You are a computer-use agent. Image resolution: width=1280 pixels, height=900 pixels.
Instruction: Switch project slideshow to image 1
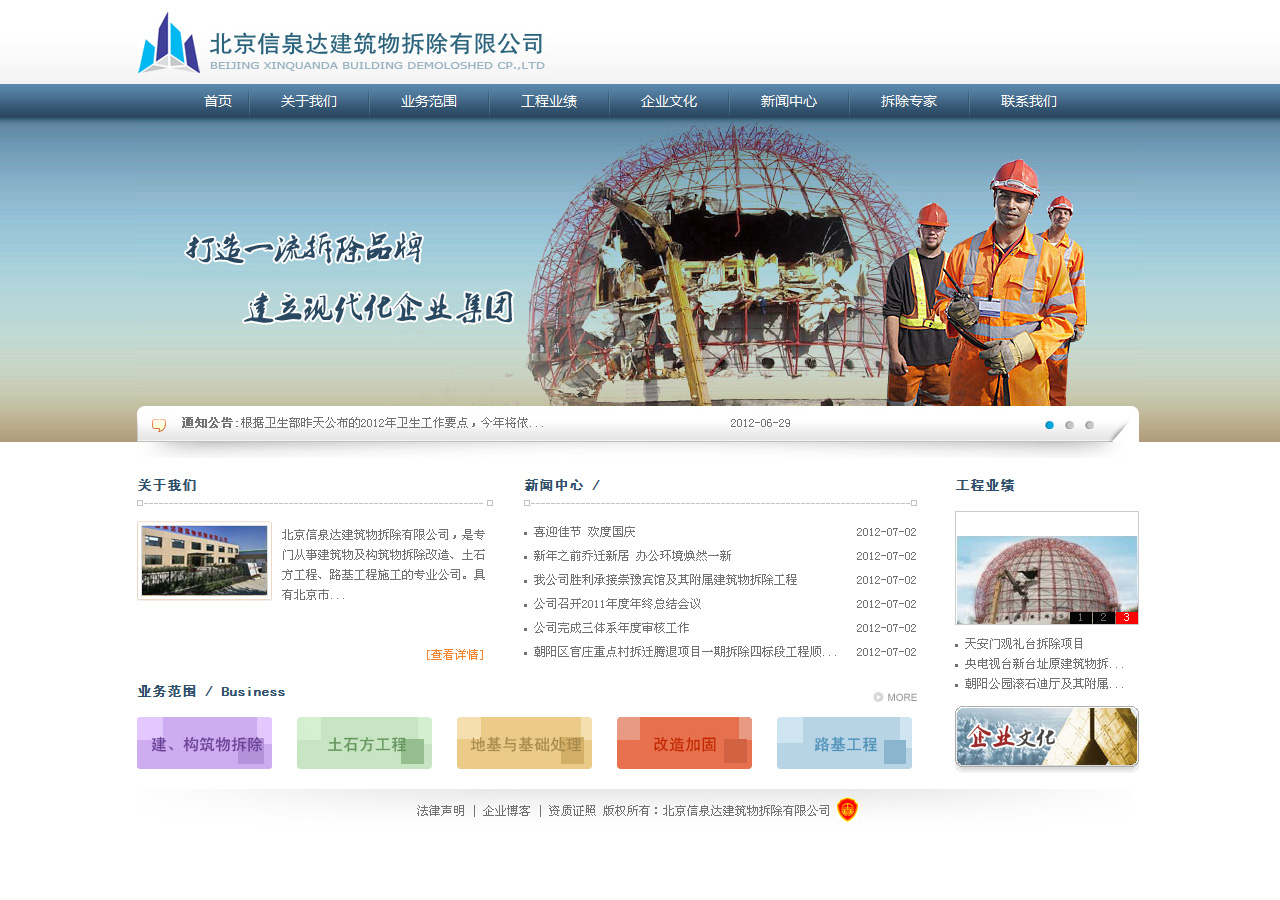pyautogui.click(x=1080, y=617)
